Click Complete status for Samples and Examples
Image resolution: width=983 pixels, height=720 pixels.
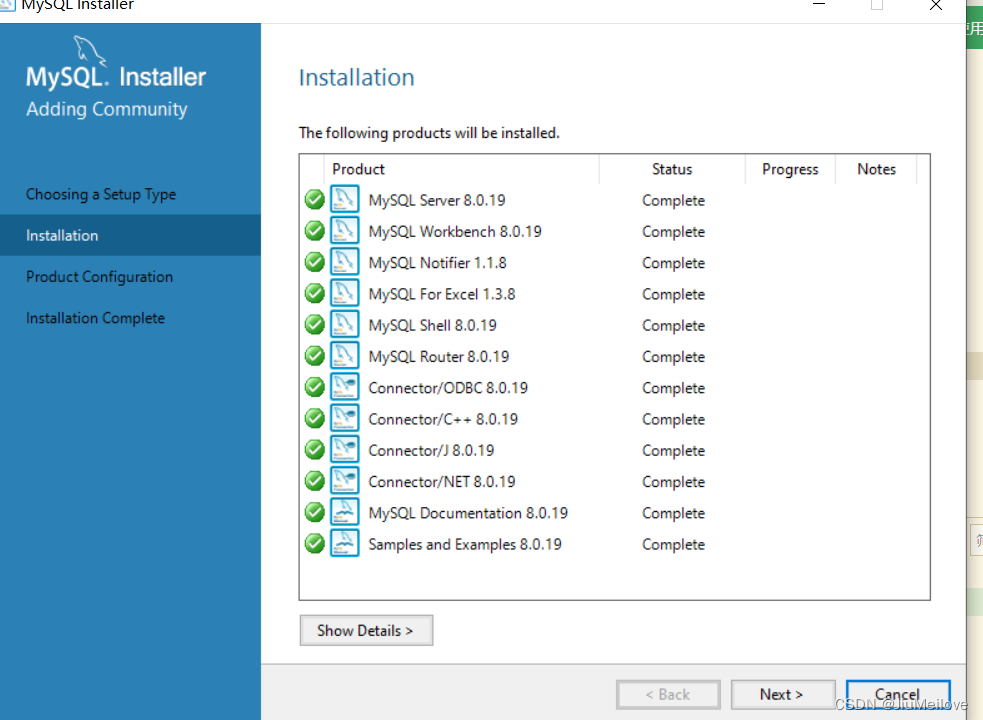click(673, 545)
